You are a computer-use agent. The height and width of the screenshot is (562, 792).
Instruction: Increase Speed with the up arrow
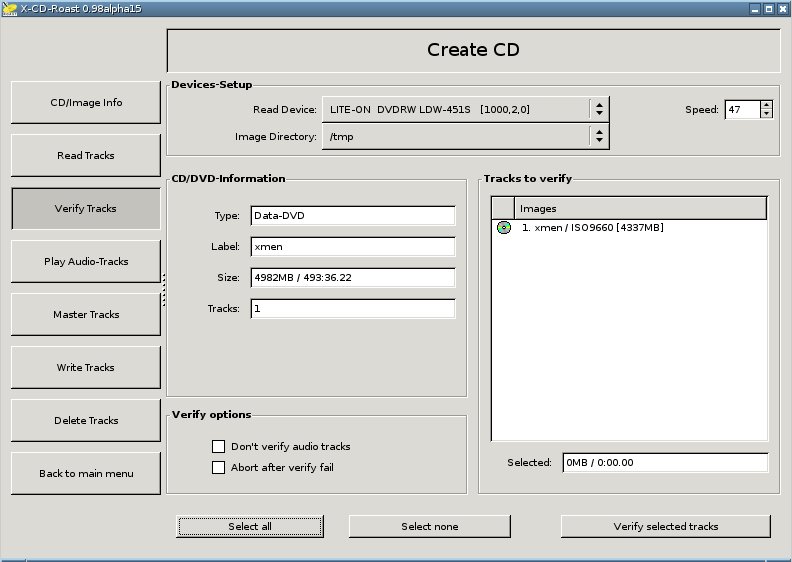(766, 105)
